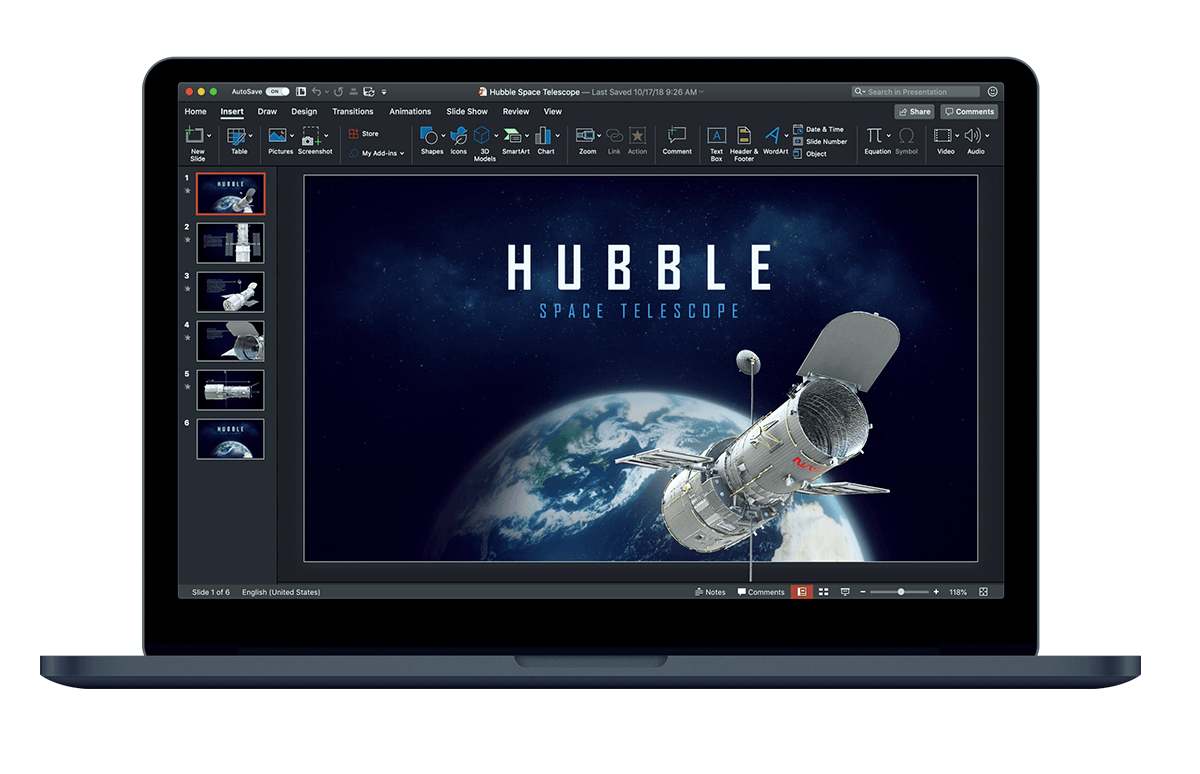Open the Transitions tab
1200x774 pixels.
353,111
